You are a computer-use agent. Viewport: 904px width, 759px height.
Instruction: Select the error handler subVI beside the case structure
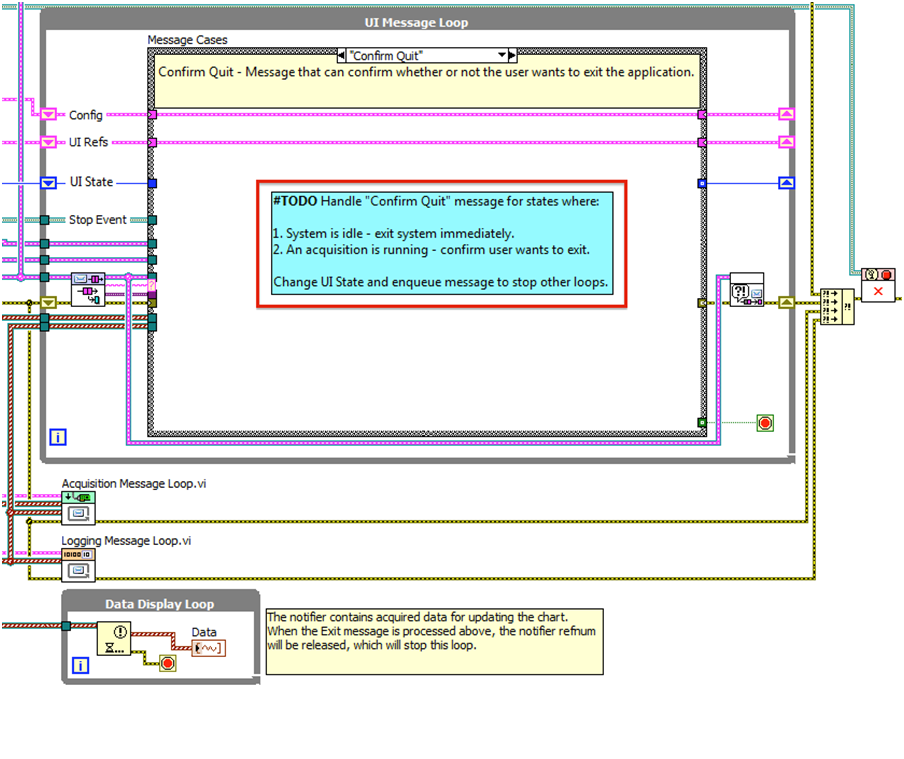[747, 288]
